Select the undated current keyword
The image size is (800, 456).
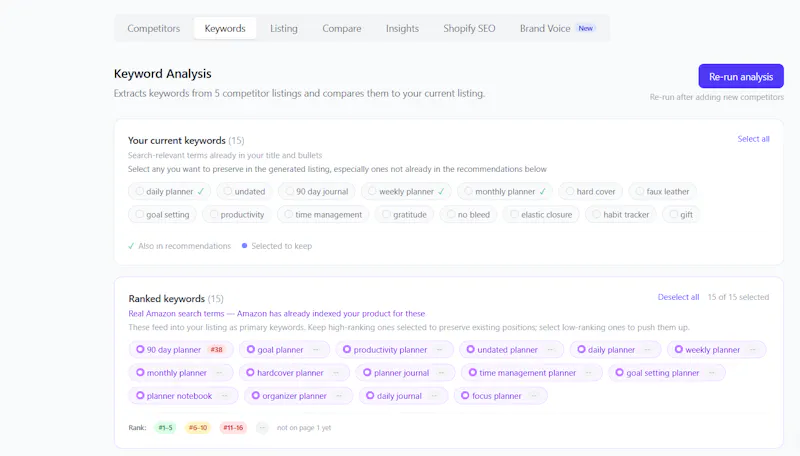tap(244, 191)
